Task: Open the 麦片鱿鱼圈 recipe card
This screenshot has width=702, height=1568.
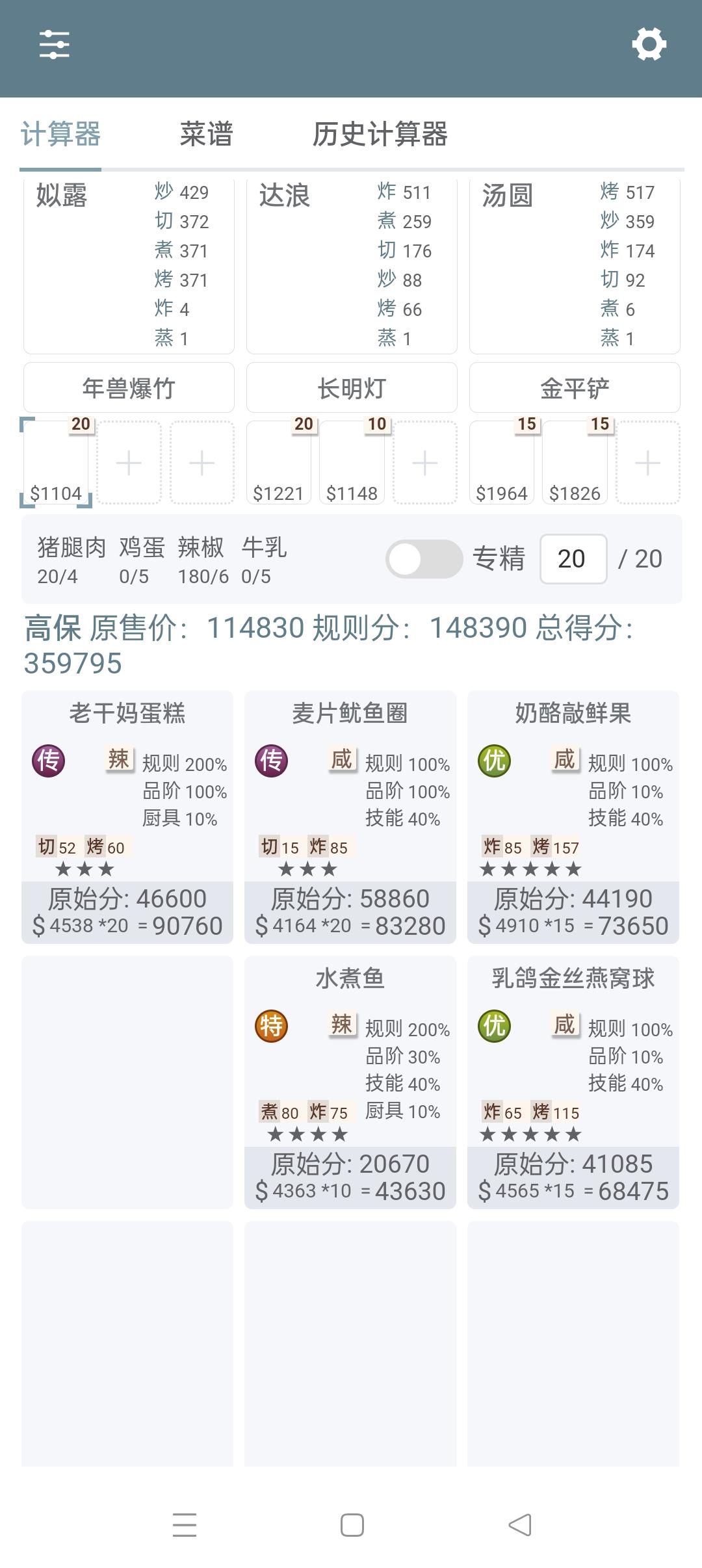Action: 350,817
